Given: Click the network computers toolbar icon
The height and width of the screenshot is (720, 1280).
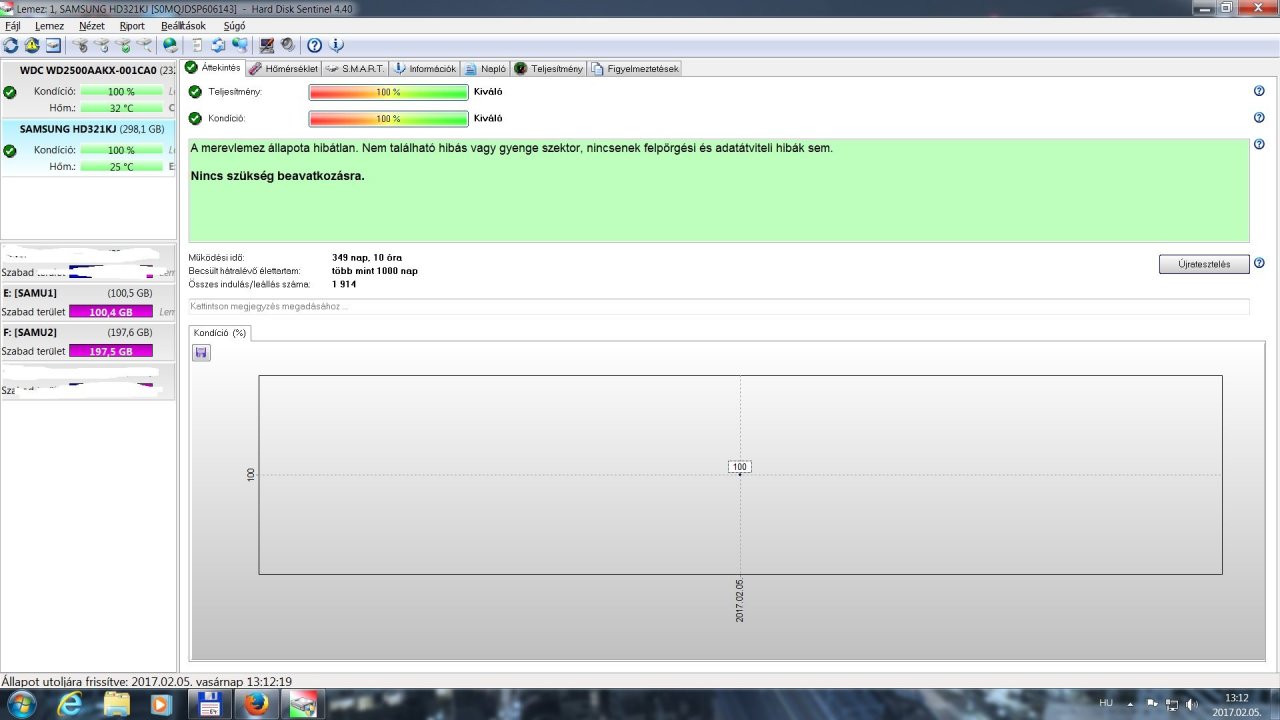Looking at the screenshot, I should point(239,45).
